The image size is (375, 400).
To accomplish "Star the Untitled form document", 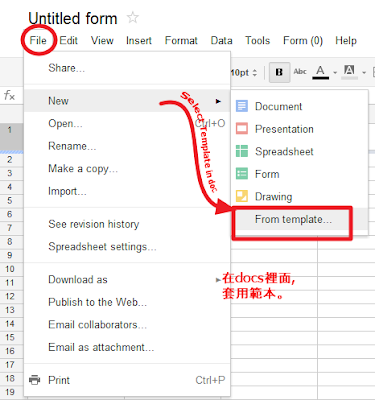I will coord(133,17).
